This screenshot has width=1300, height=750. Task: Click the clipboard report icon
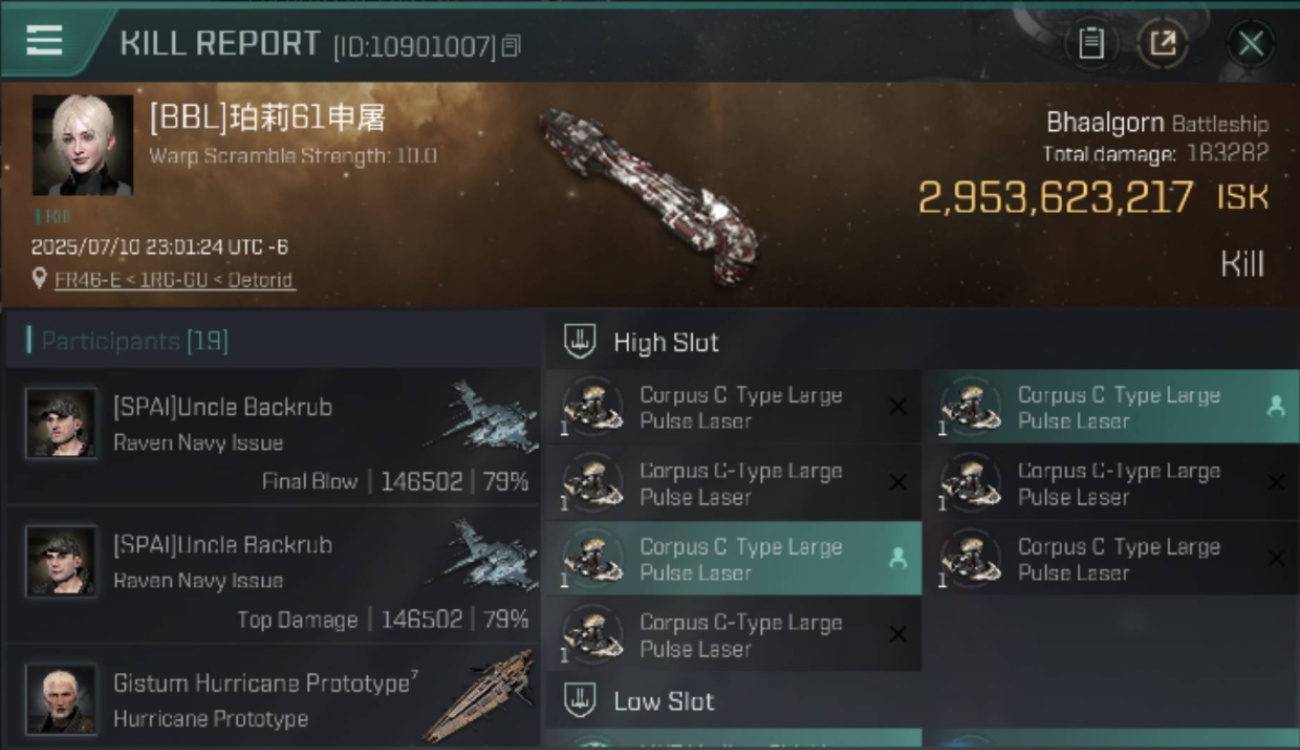click(1091, 43)
